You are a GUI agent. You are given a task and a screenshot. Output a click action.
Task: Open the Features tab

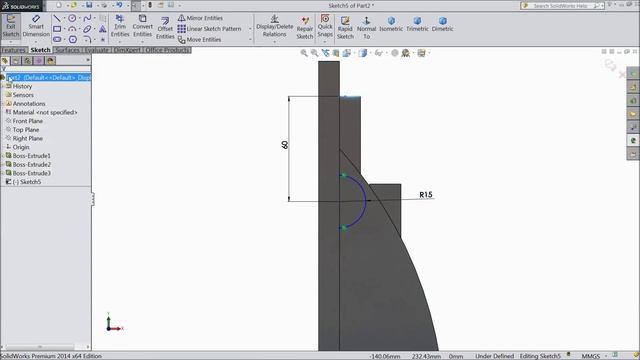14,50
